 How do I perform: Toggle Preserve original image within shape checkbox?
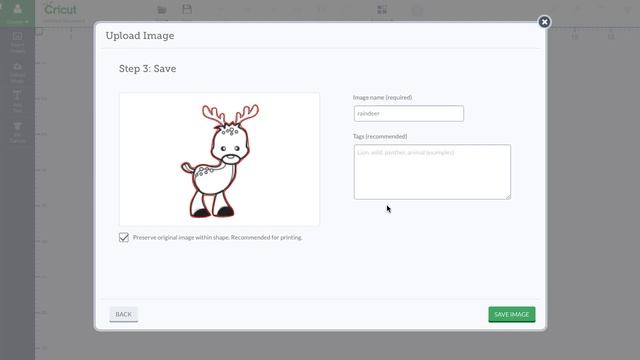pyautogui.click(x=124, y=237)
